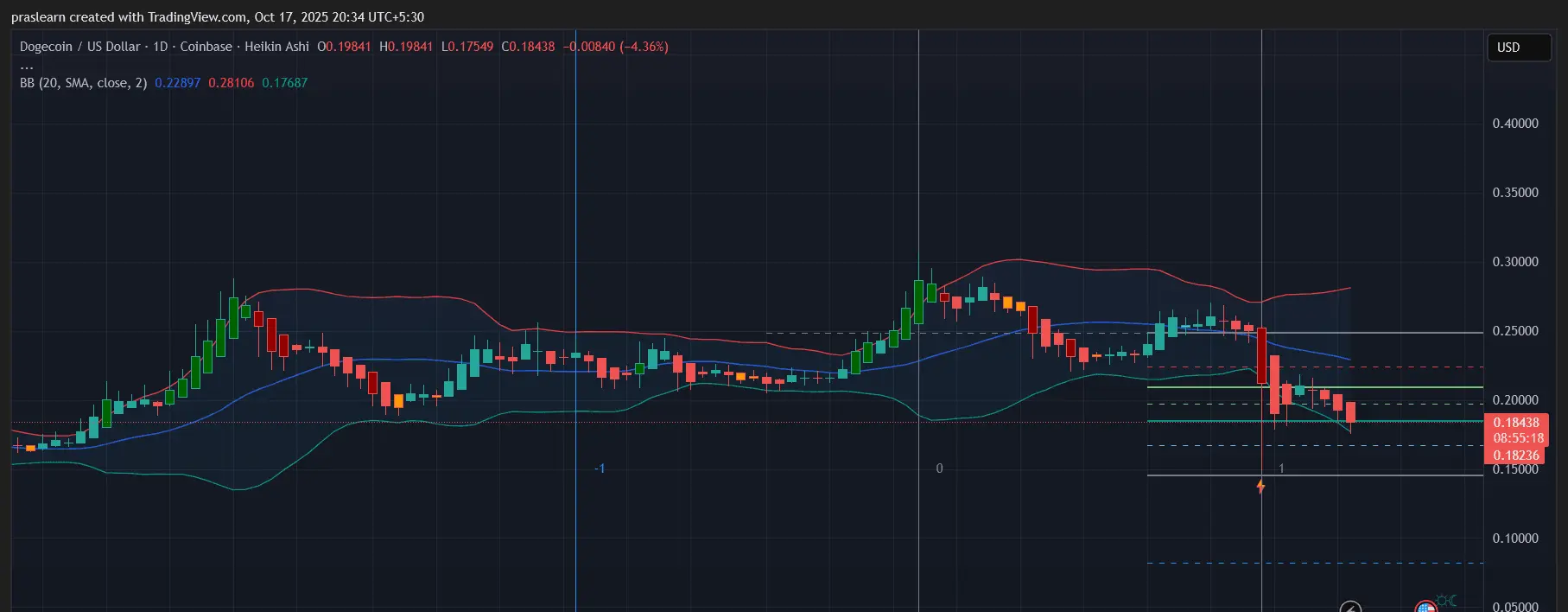Click the TradingView.com credit in the header

click(x=198, y=17)
